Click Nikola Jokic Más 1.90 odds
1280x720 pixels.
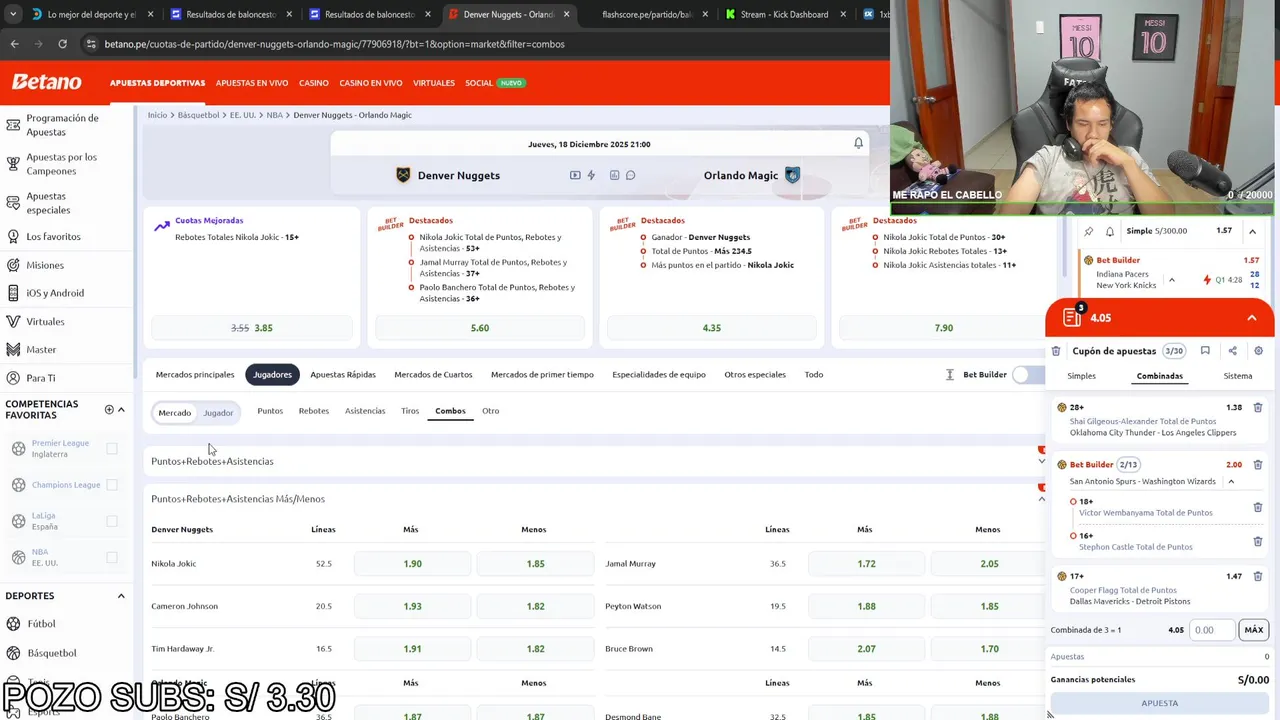tap(412, 564)
